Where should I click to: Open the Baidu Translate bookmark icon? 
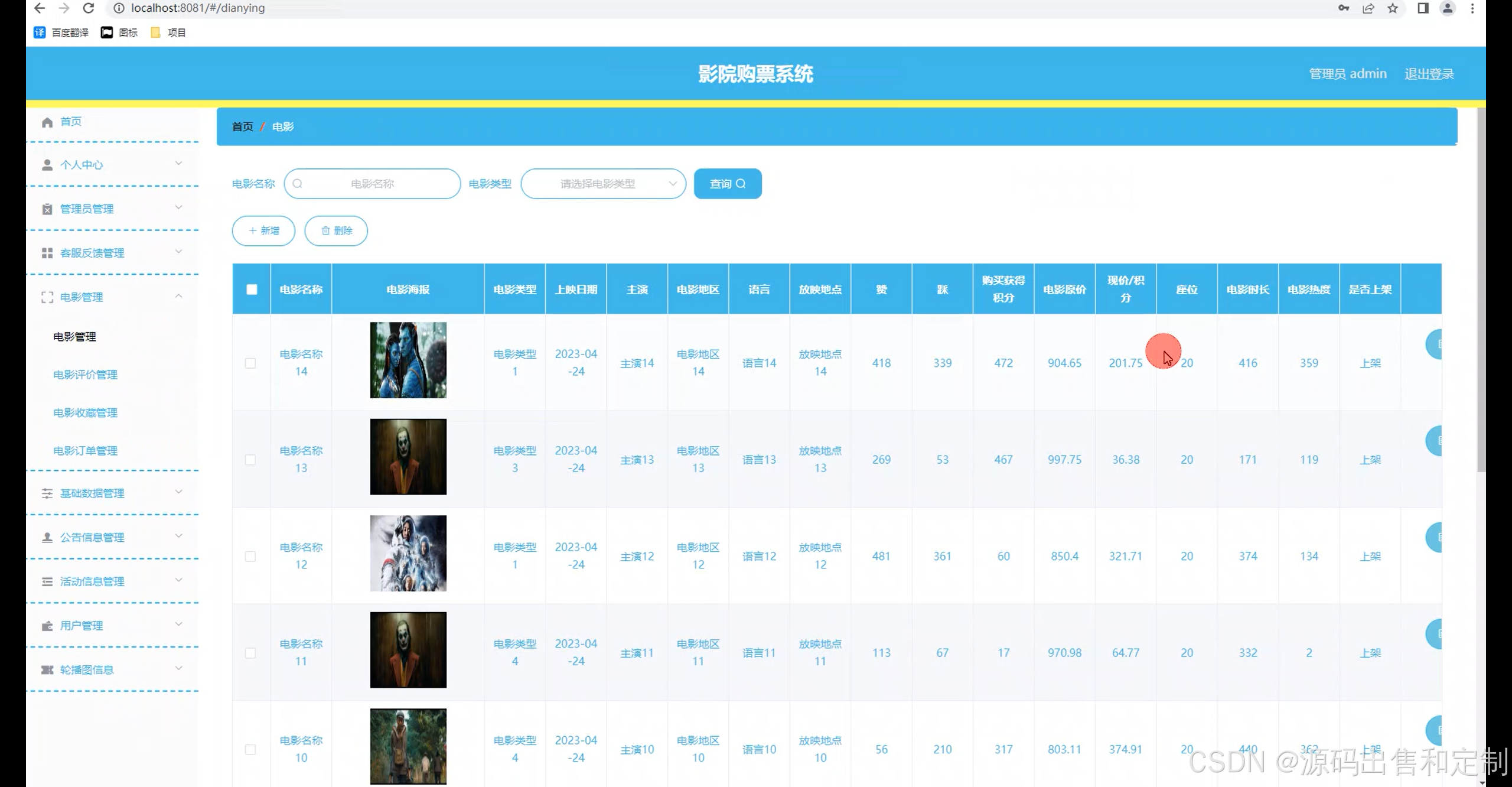(40, 32)
